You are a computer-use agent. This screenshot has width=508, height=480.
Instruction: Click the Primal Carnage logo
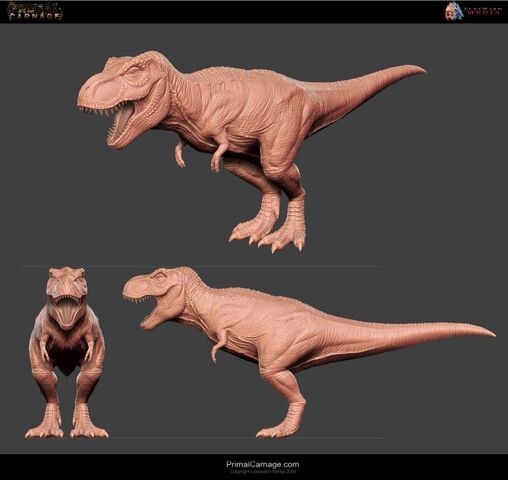tap(35, 11)
